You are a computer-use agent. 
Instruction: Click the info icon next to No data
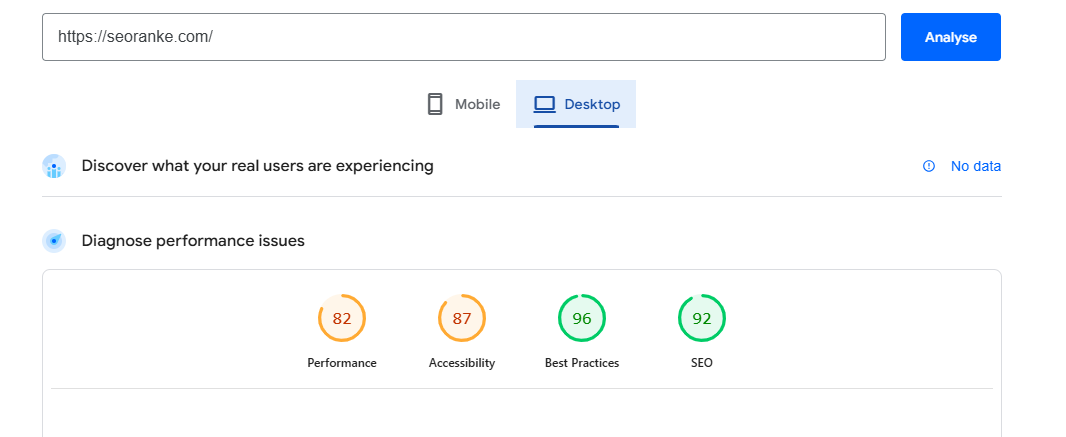929,166
